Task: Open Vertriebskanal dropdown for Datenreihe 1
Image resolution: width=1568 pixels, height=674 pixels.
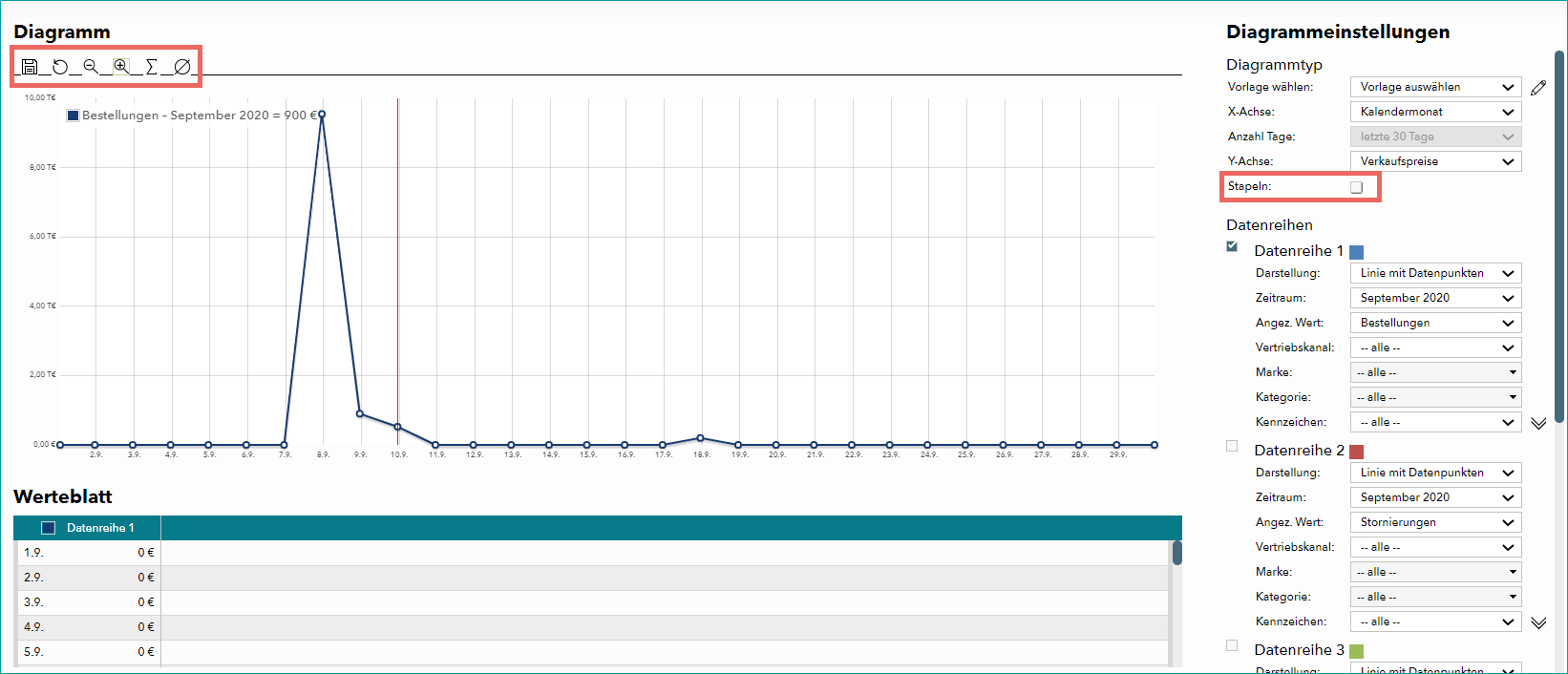Action: (1435, 348)
